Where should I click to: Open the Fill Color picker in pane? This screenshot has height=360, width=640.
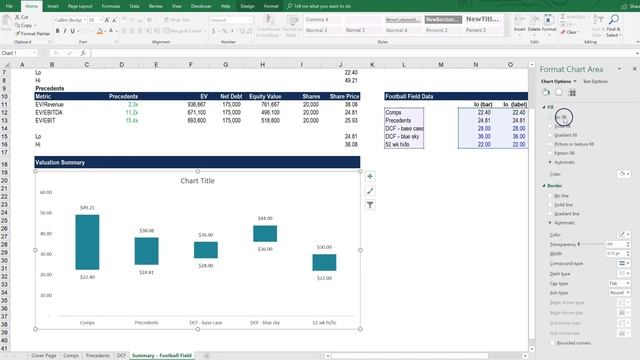point(624,174)
